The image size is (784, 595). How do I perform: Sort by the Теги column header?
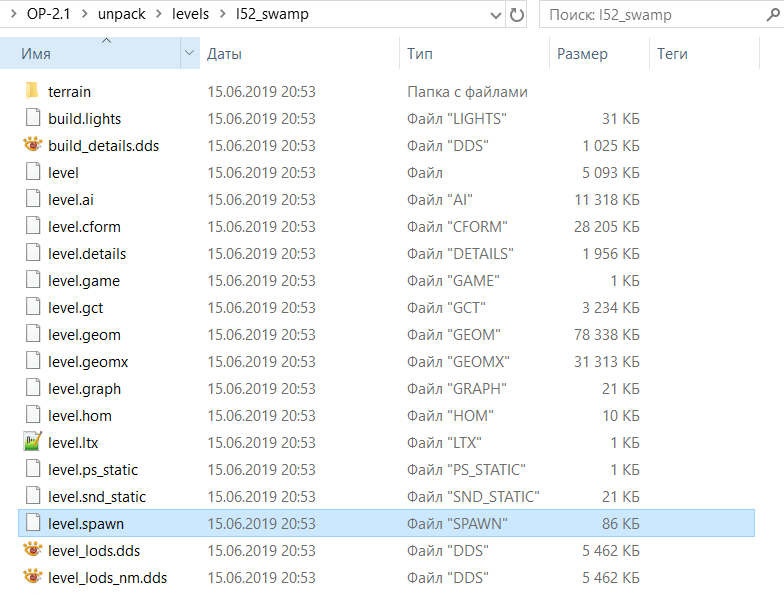click(x=704, y=53)
